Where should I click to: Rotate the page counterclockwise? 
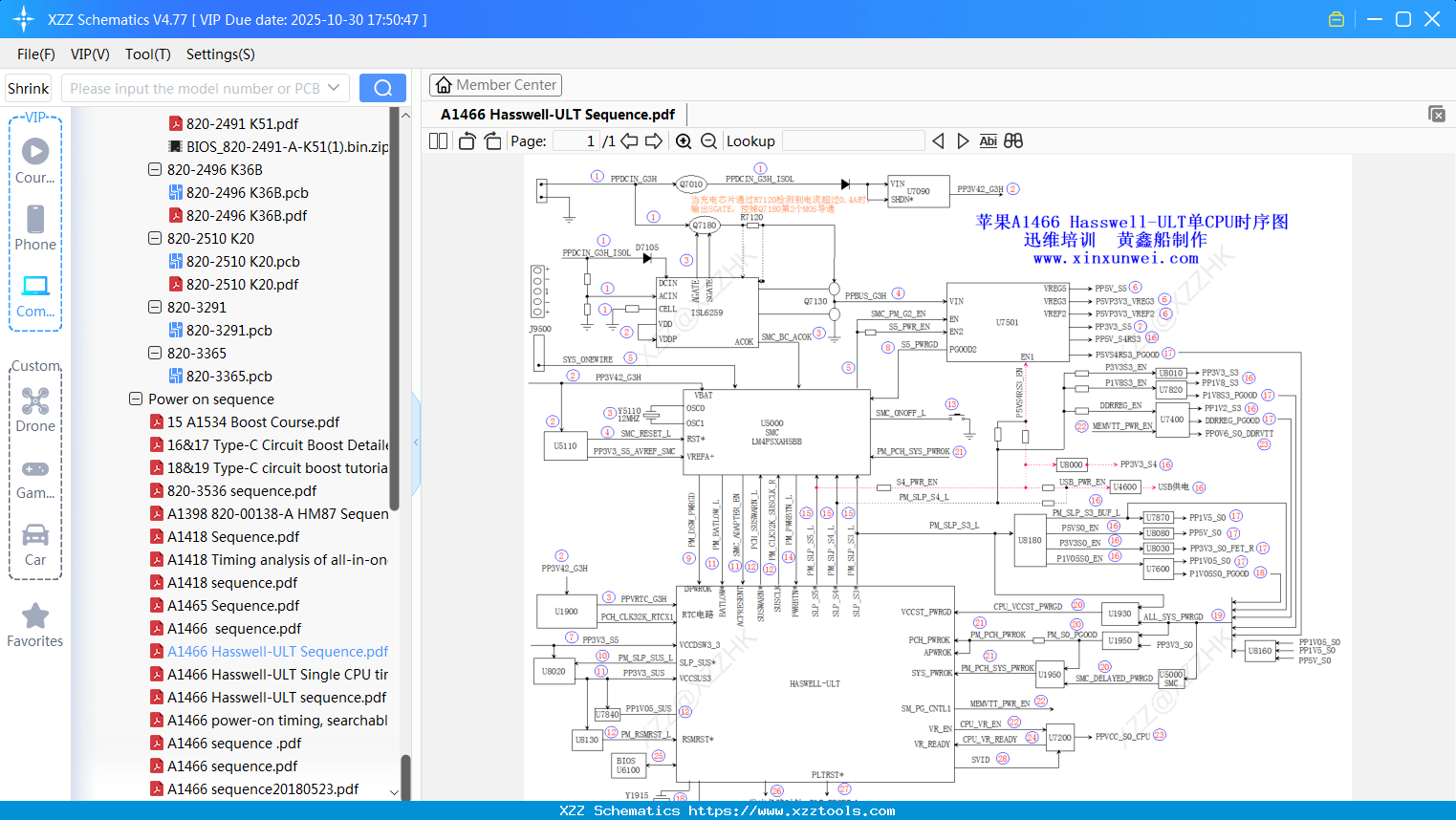tap(467, 141)
